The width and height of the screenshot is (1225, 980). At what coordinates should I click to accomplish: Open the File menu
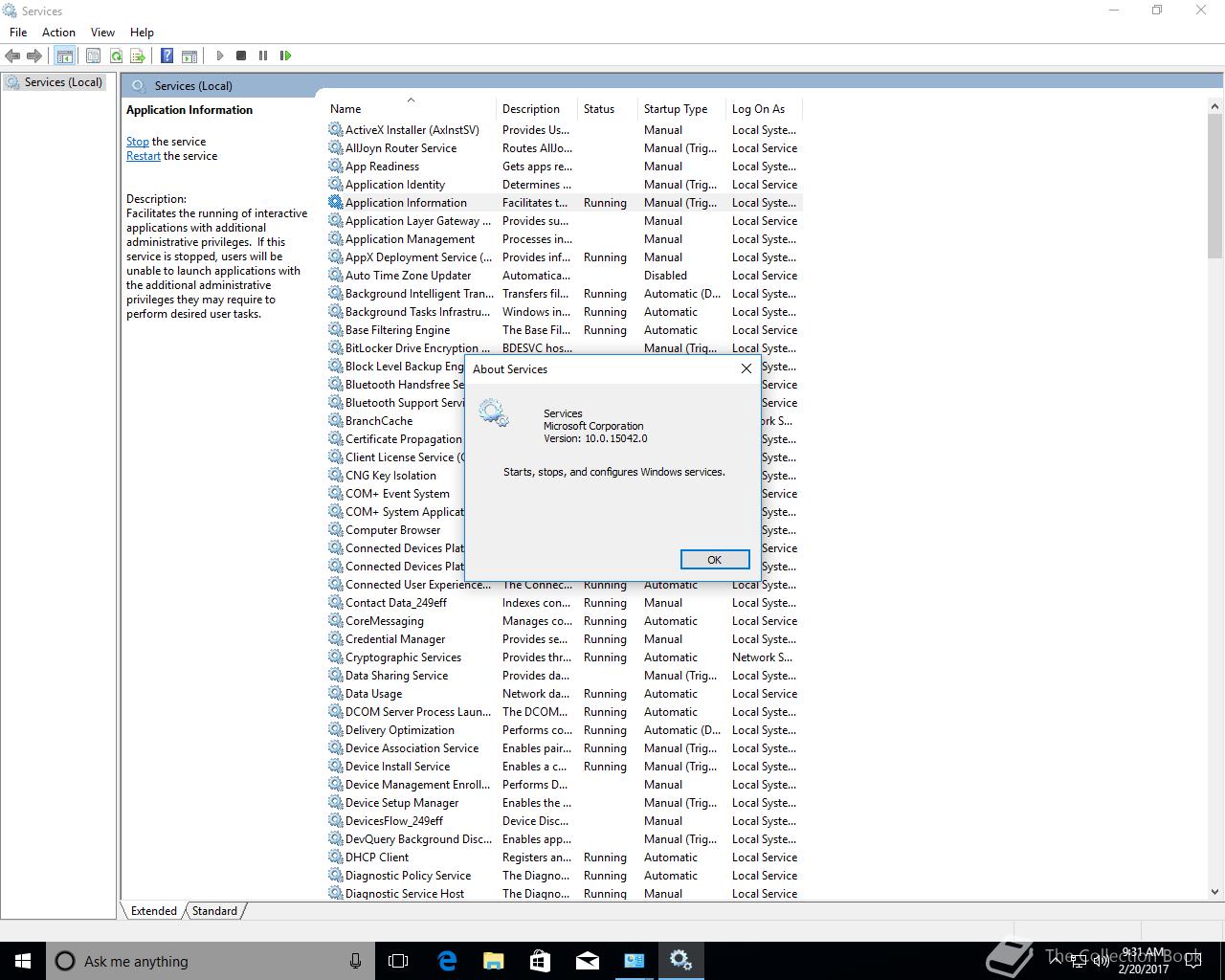click(x=18, y=32)
